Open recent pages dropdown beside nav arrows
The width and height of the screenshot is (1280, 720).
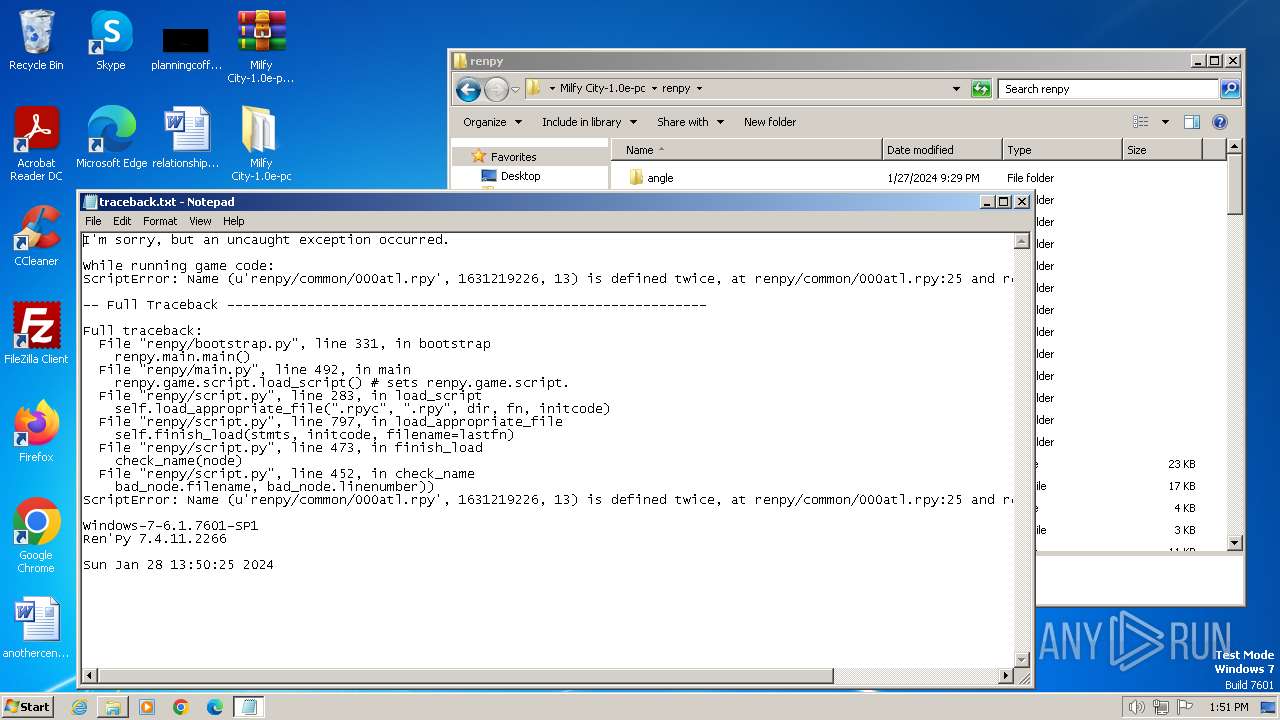click(515, 89)
